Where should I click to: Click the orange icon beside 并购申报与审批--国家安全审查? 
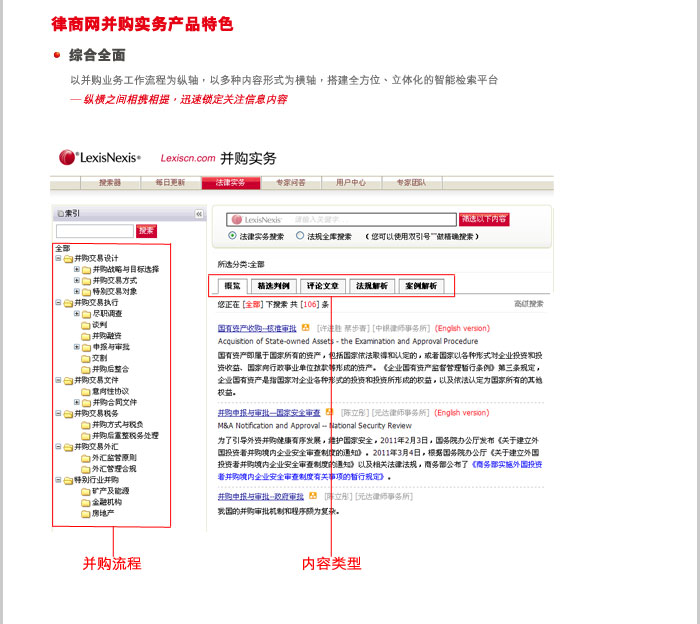329,412
